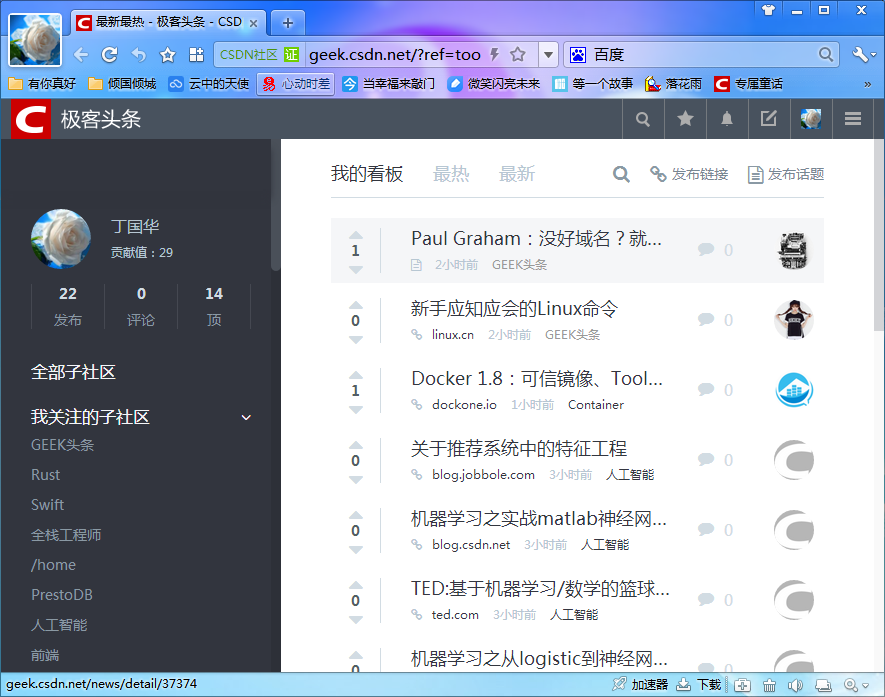This screenshot has width=885, height=697.
Task: Open the browser apps grid icon
Action: [x=196, y=55]
